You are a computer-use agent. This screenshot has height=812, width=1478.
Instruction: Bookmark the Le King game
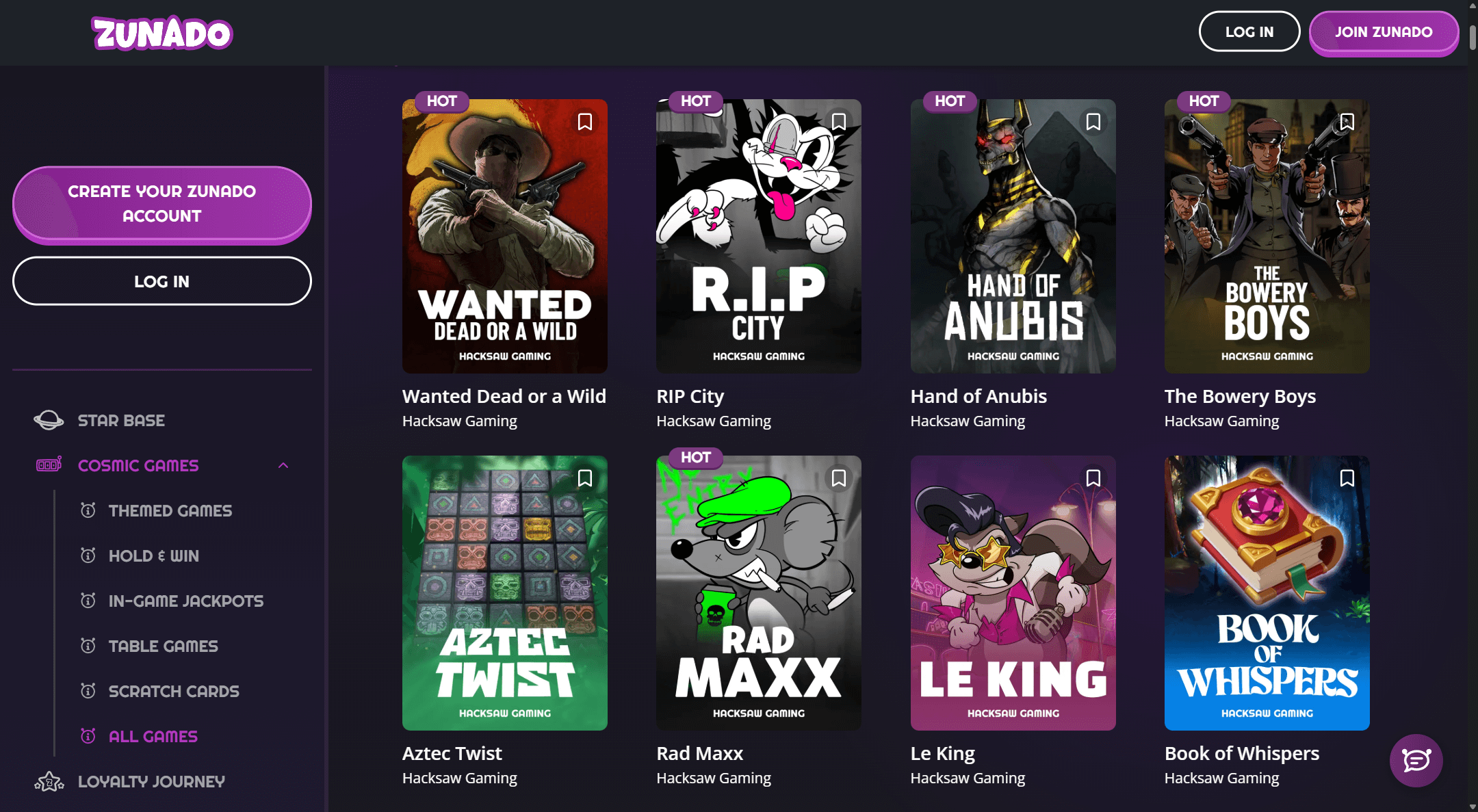pos(1093,478)
